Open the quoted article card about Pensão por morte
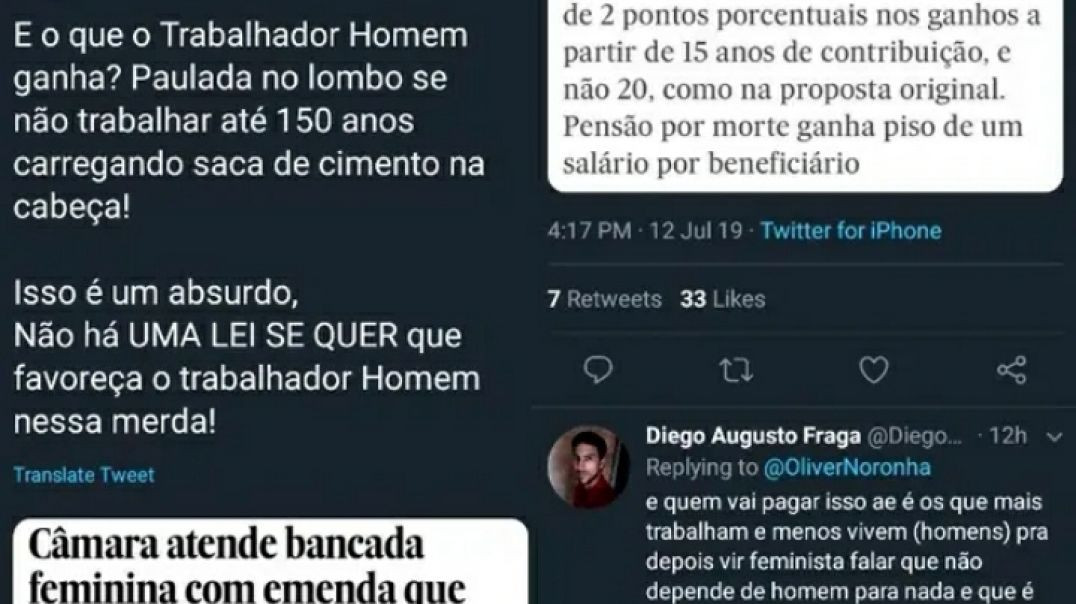This screenshot has width=1076, height=604. (x=805, y=95)
